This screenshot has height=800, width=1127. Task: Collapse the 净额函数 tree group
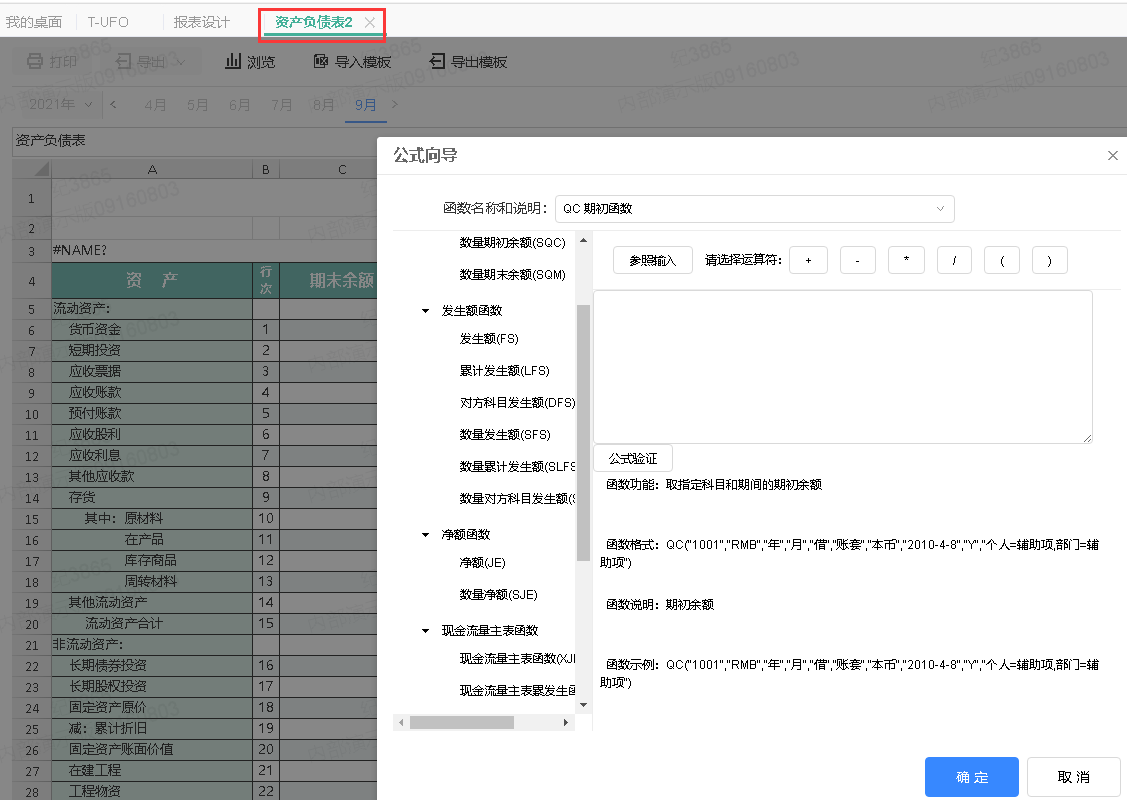pyautogui.click(x=426, y=535)
